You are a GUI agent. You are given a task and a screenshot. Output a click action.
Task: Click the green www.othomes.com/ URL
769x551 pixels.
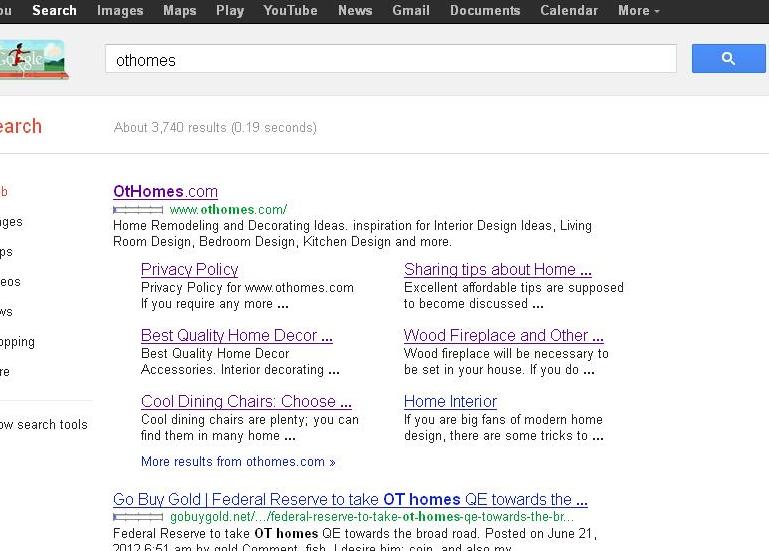point(229,210)
